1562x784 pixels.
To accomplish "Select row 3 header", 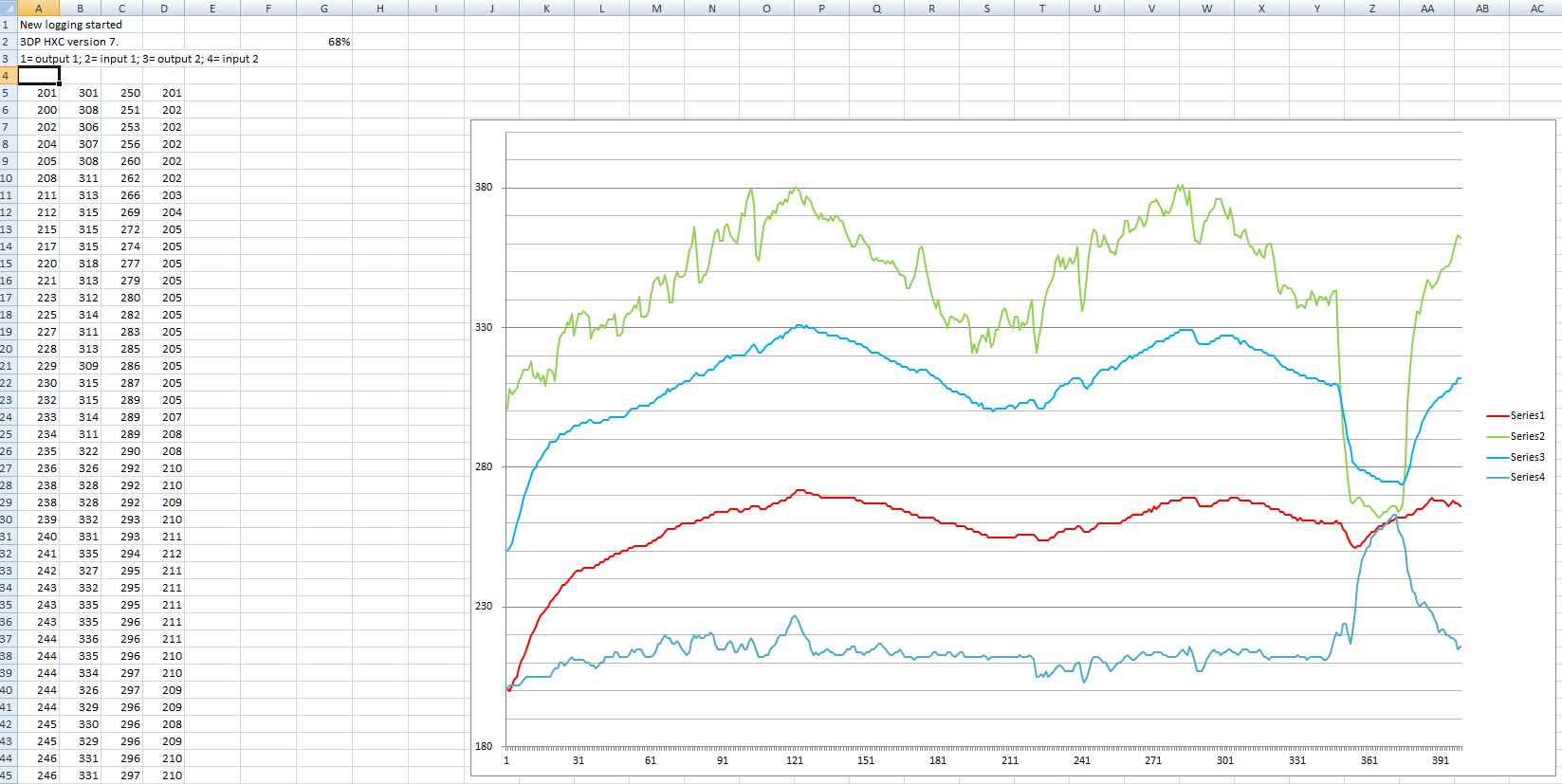I will 9,59.
